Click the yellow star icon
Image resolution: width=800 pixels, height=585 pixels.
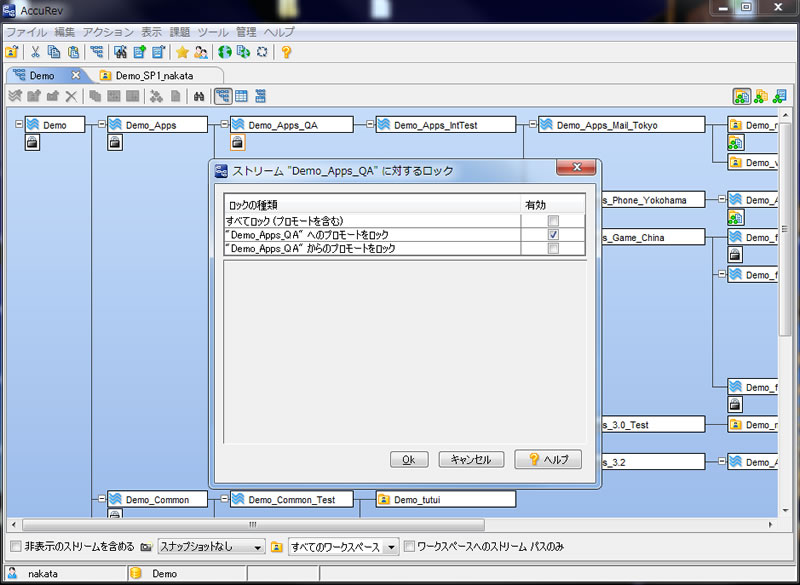pyautogui.click(x=182, y=52)
